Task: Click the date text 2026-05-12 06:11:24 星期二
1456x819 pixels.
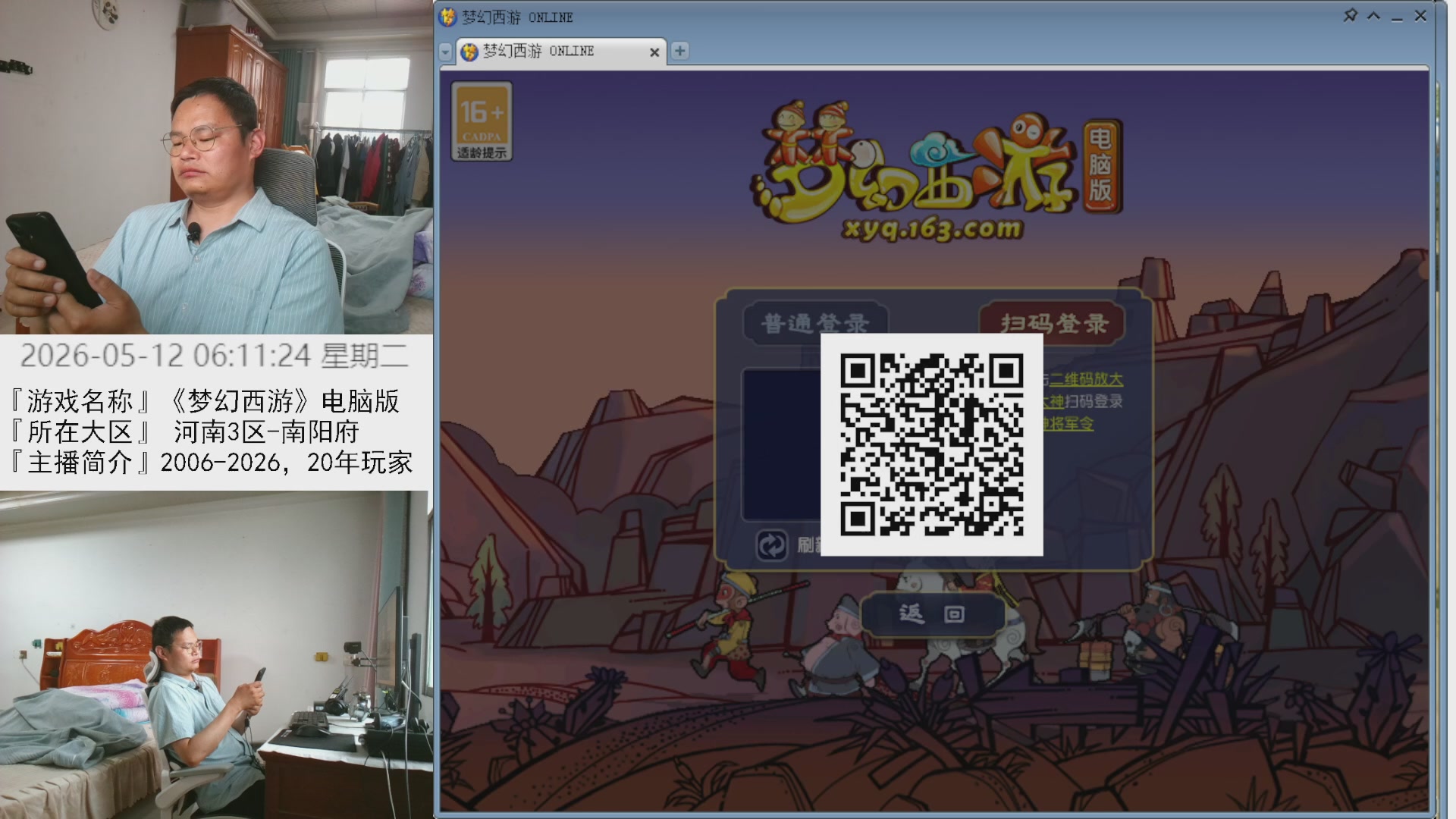Action: (214, 356)
